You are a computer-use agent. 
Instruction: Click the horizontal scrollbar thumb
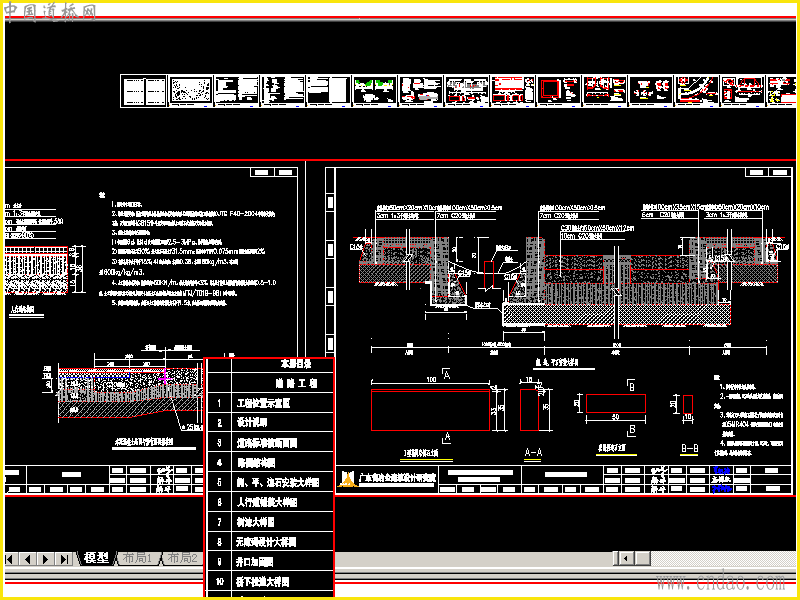[x=642, y=558]
